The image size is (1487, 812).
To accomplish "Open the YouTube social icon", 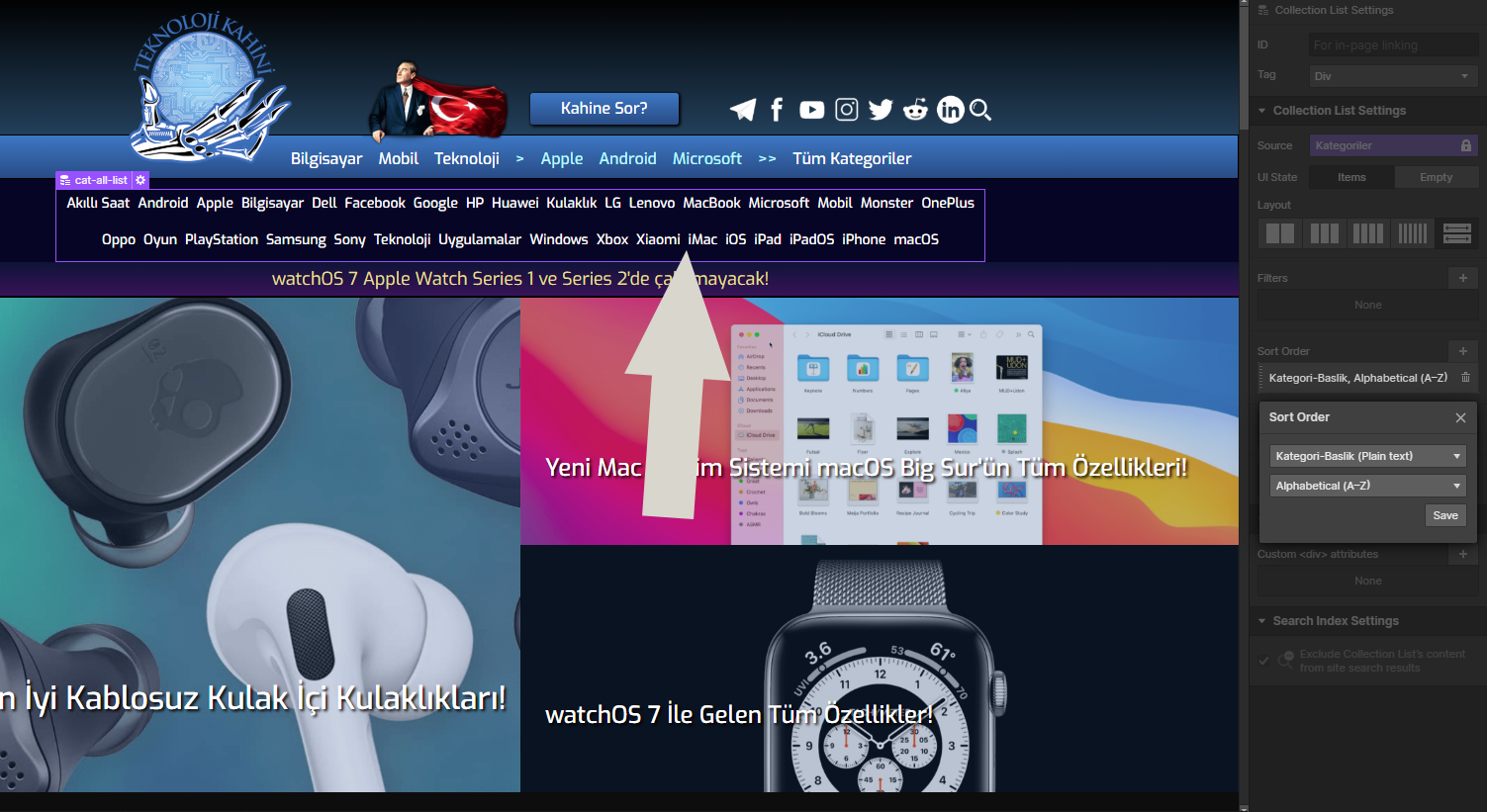I will coord(812,110).
